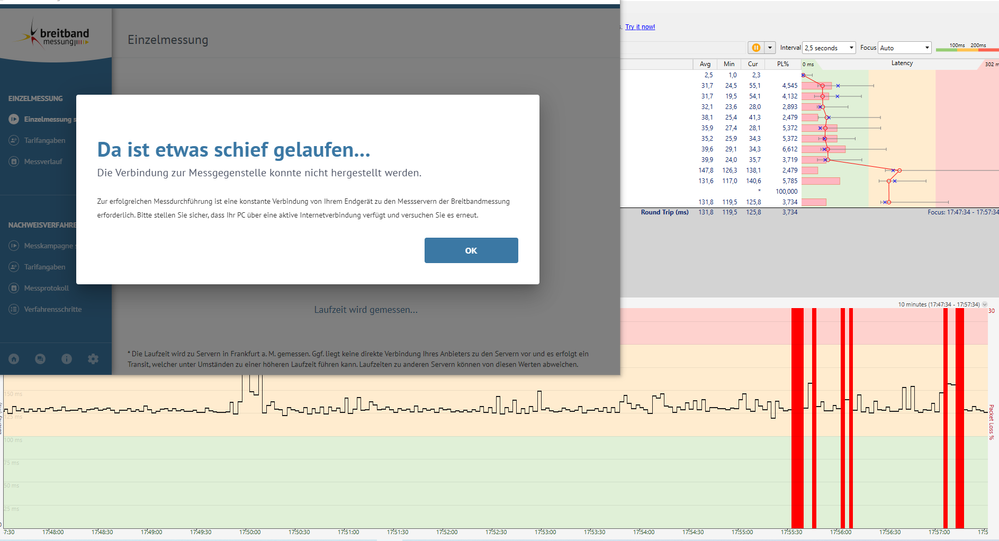999x541 pixels.
Task: Open Messprotokoll in the sidebar
Action: pos(38,288)
